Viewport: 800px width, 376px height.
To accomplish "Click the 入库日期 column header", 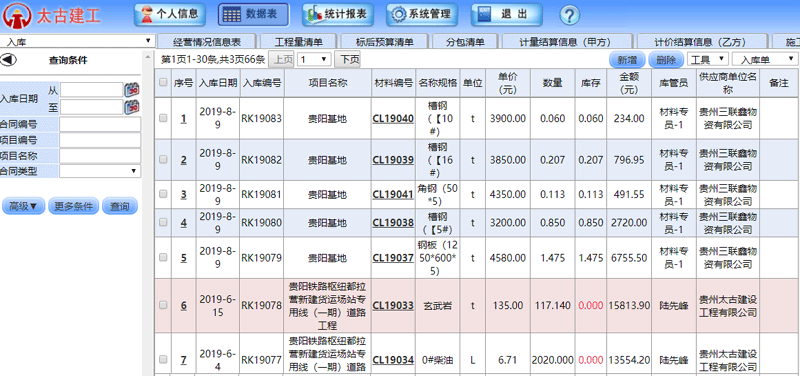I will (x=218, y=83).
